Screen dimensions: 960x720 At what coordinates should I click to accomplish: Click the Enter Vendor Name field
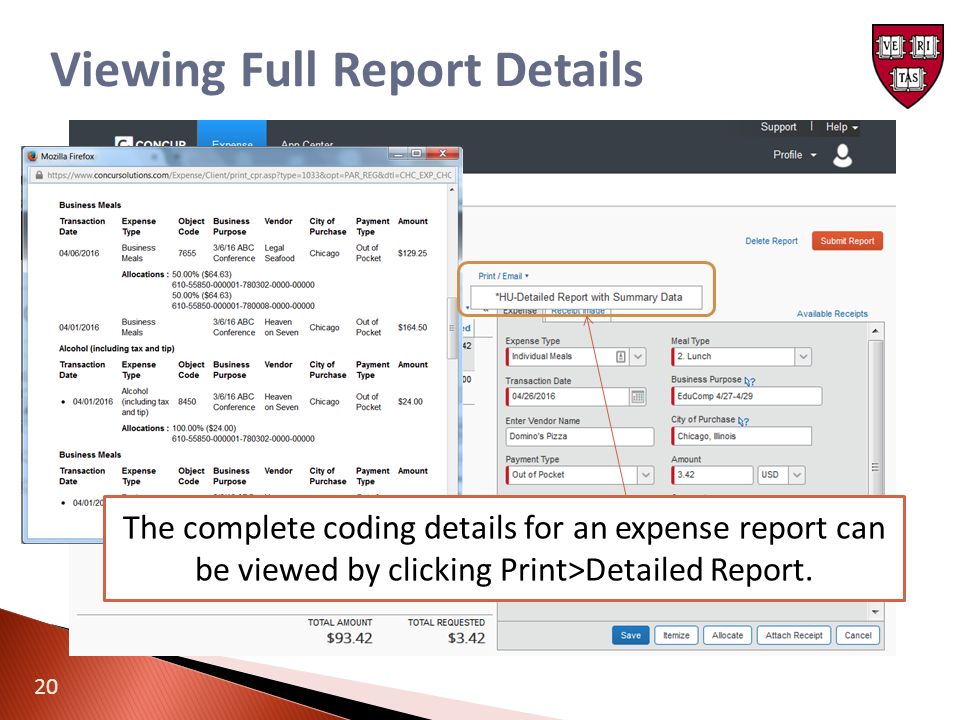click(x=580, y=437)
